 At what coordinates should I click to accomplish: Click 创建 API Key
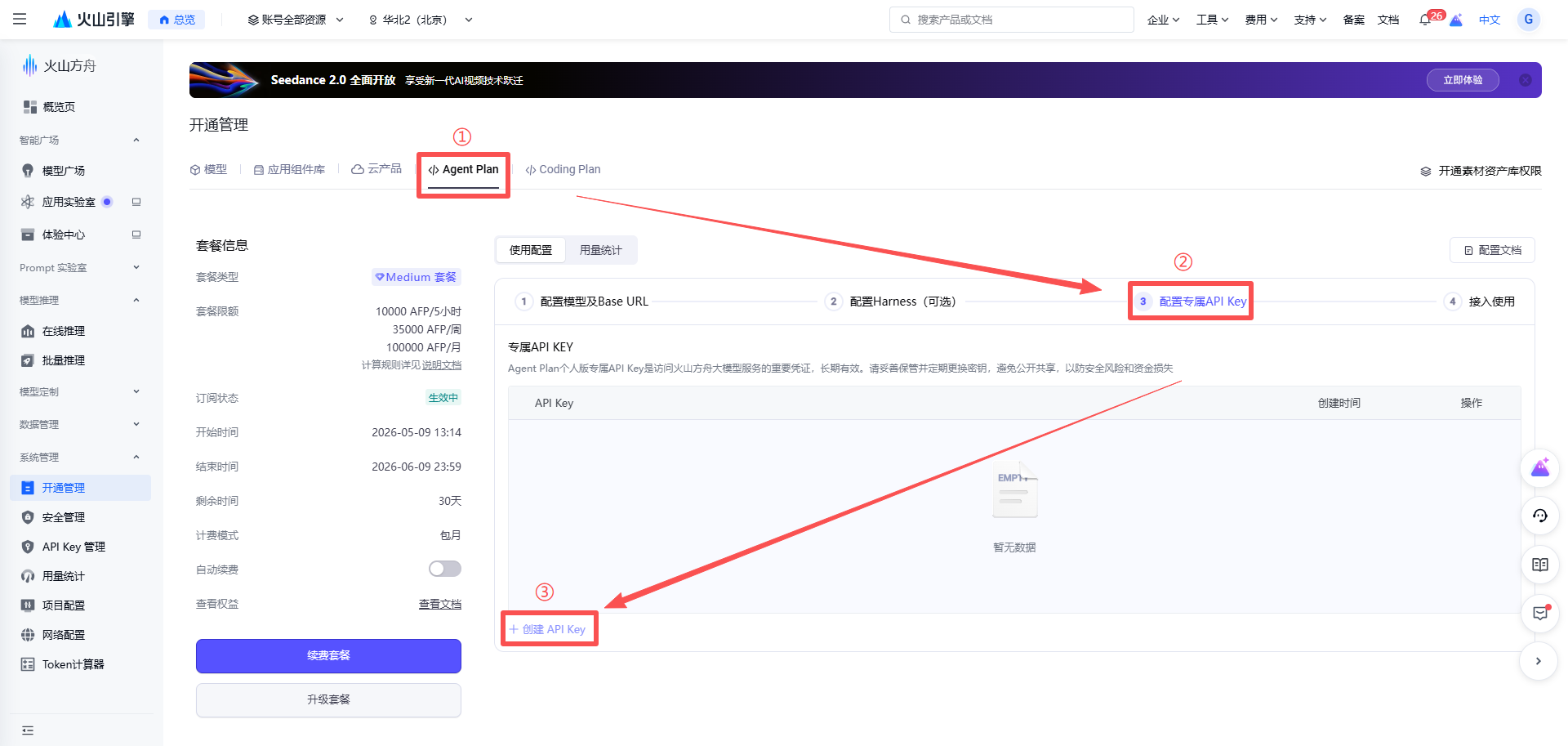(548, 629)
